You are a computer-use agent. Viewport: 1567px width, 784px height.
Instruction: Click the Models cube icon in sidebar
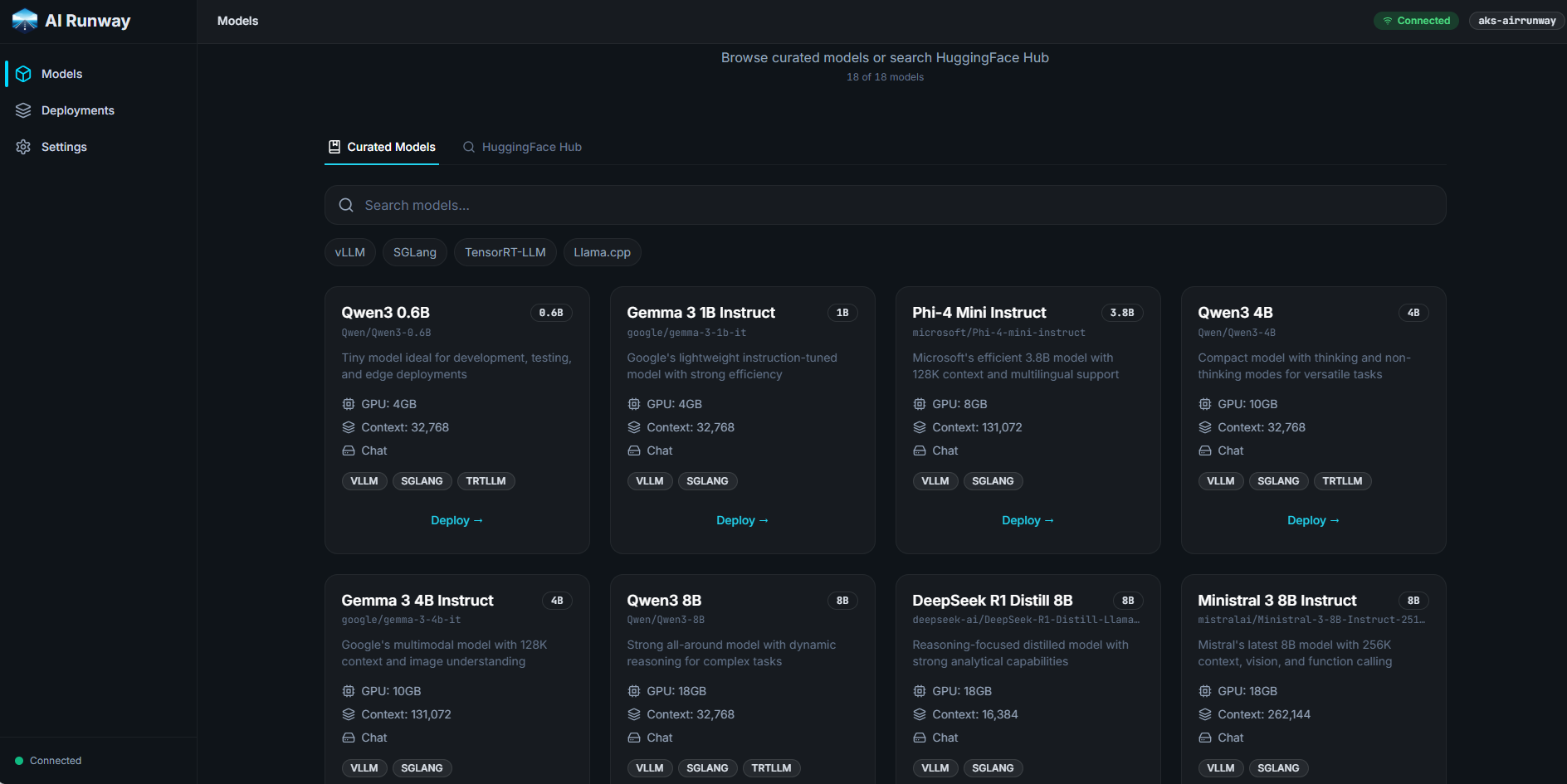pyautogui.click(x=23, y=74)
